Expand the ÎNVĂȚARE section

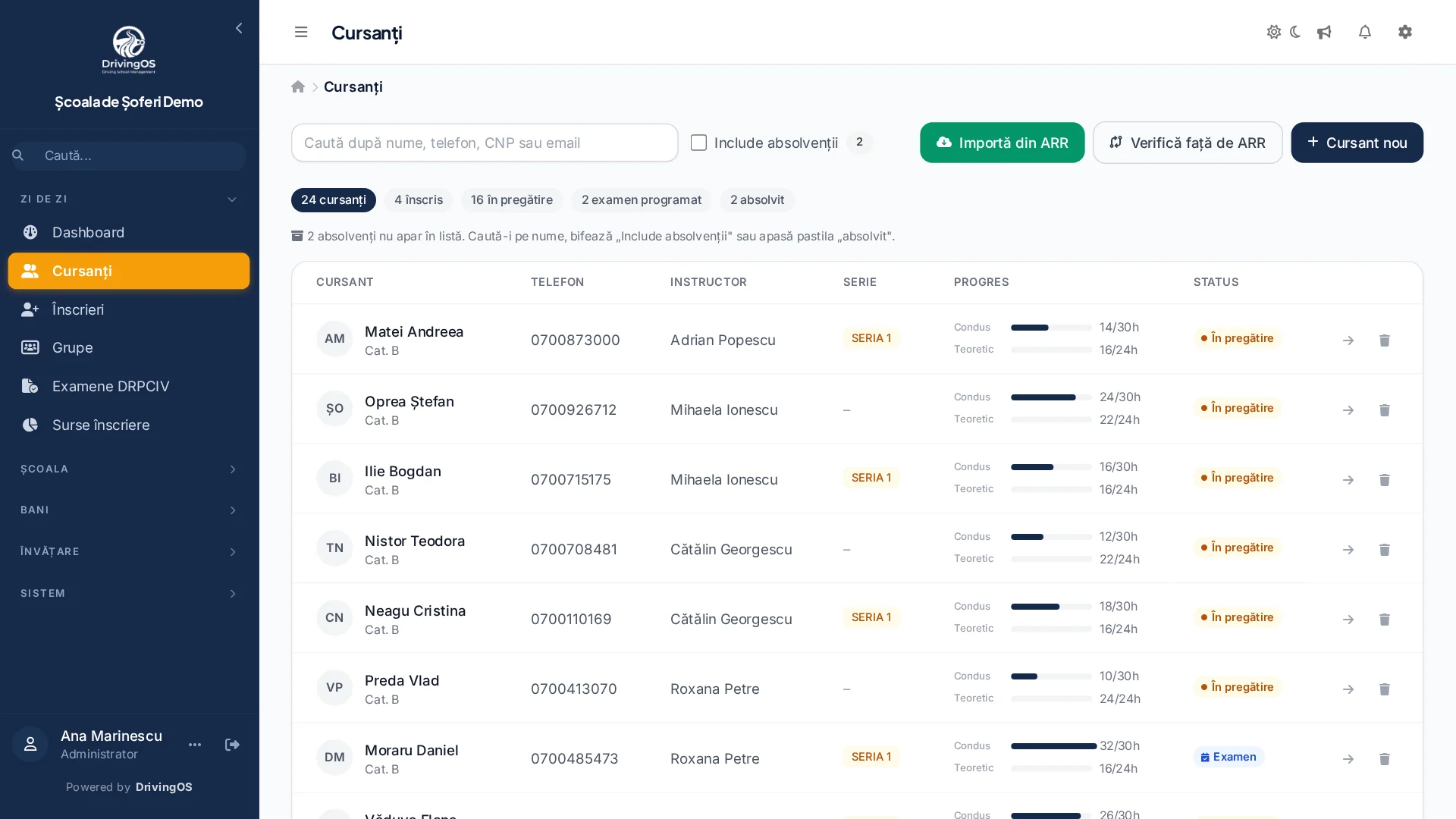click(129, 551)
